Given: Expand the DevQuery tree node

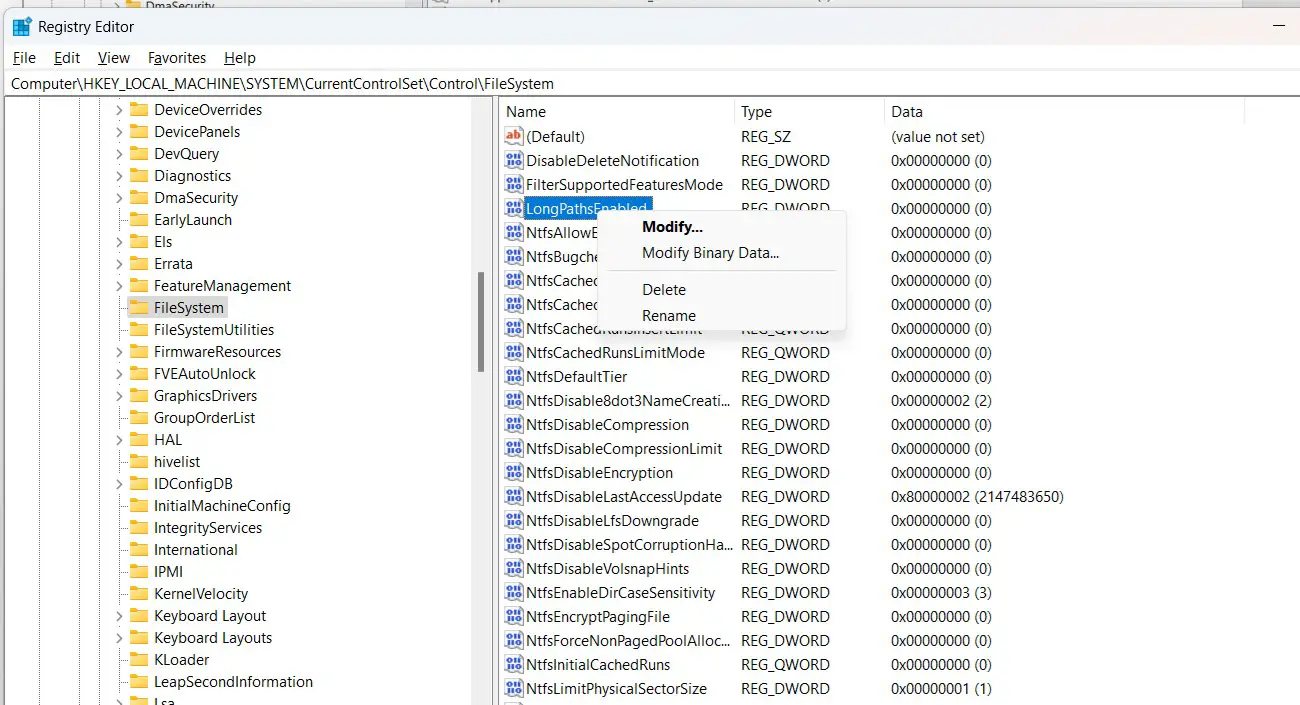Looking at the screenshot, I should point(119,153).
